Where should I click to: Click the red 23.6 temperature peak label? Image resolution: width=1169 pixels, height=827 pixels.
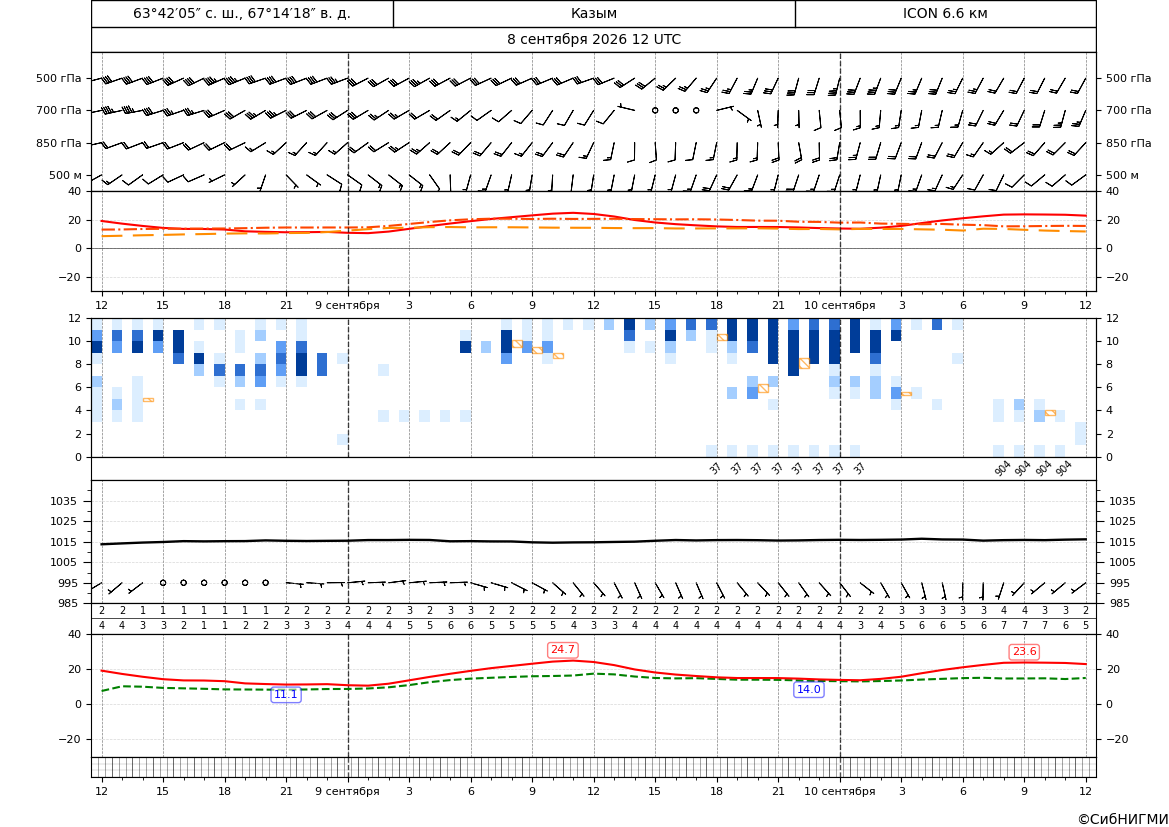(x=1024, y=651)
